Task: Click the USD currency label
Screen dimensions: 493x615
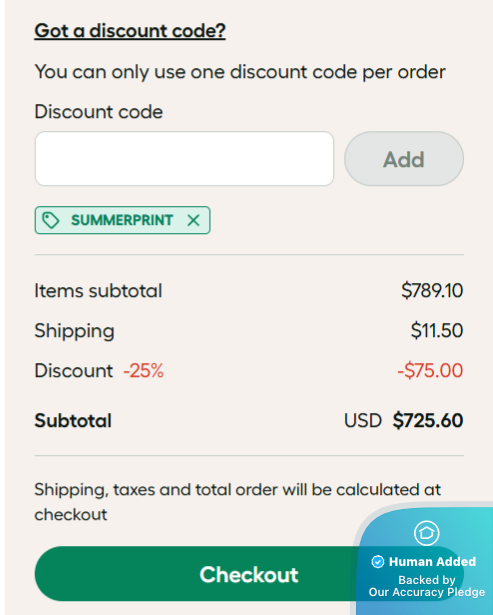Action: [x=363, y=420]
